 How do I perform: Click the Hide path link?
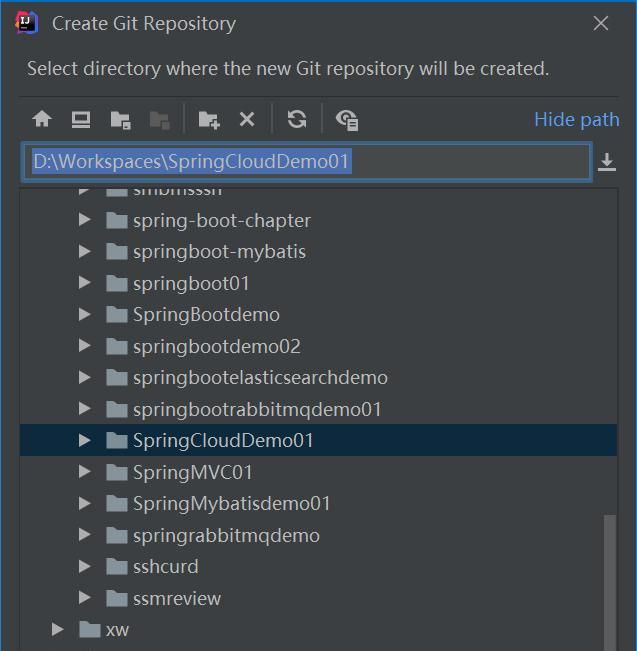point(576,120)
